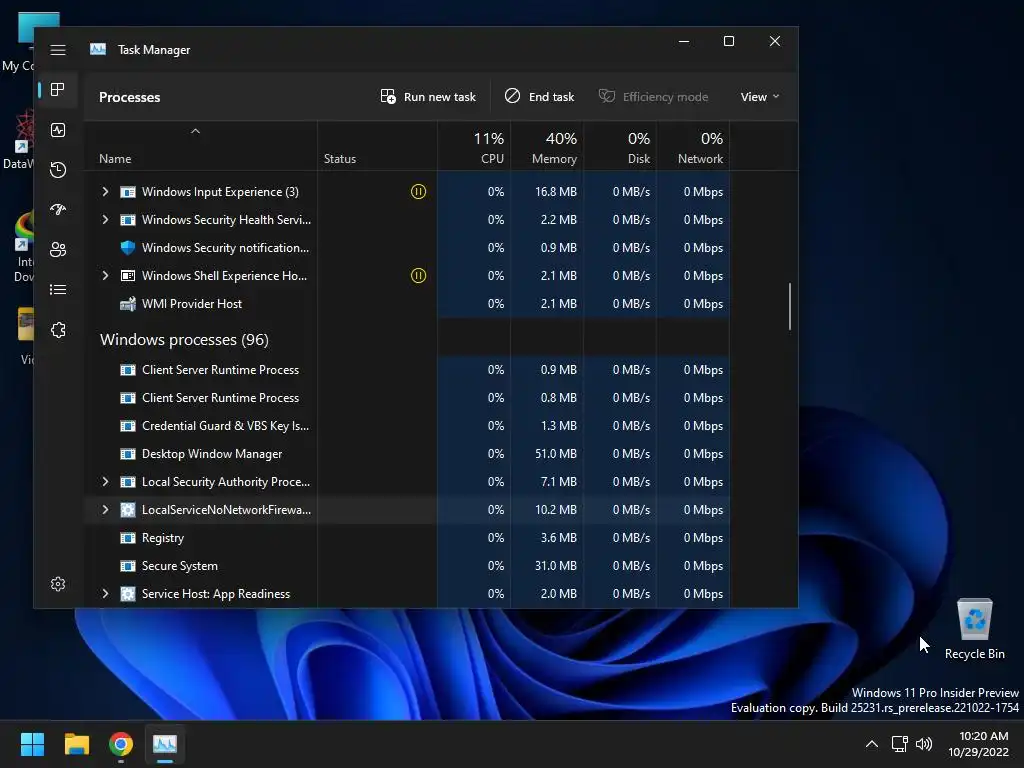The width and height of the screenshot is (1024, 768).
Task: Sort by Network column header
Action: pyautogui.click(x=694, y=147)
